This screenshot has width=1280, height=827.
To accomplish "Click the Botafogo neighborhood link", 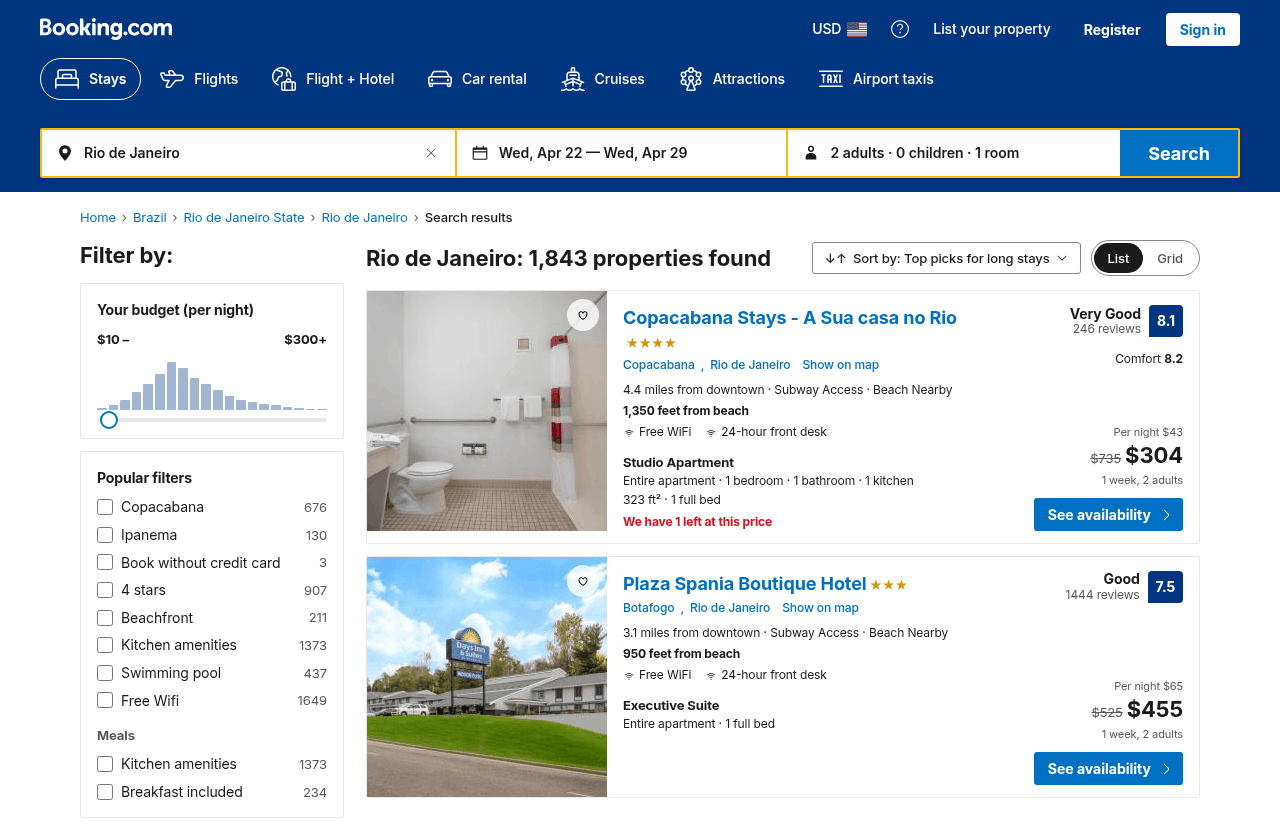I will point(649,608).
